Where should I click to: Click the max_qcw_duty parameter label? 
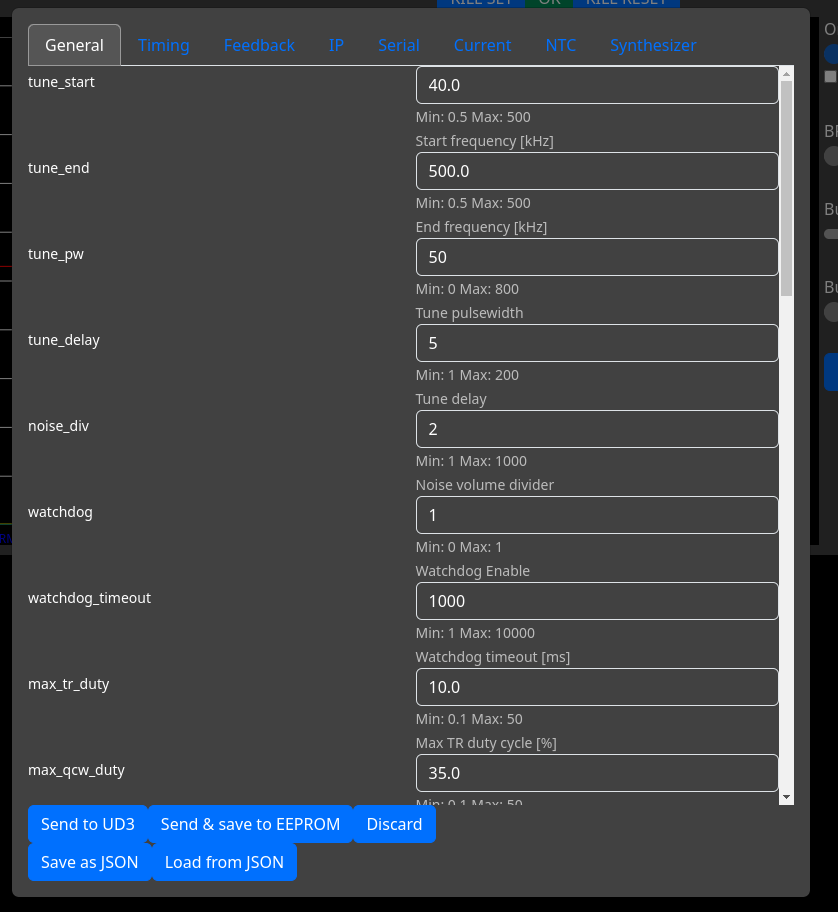(x=76, y=771)
